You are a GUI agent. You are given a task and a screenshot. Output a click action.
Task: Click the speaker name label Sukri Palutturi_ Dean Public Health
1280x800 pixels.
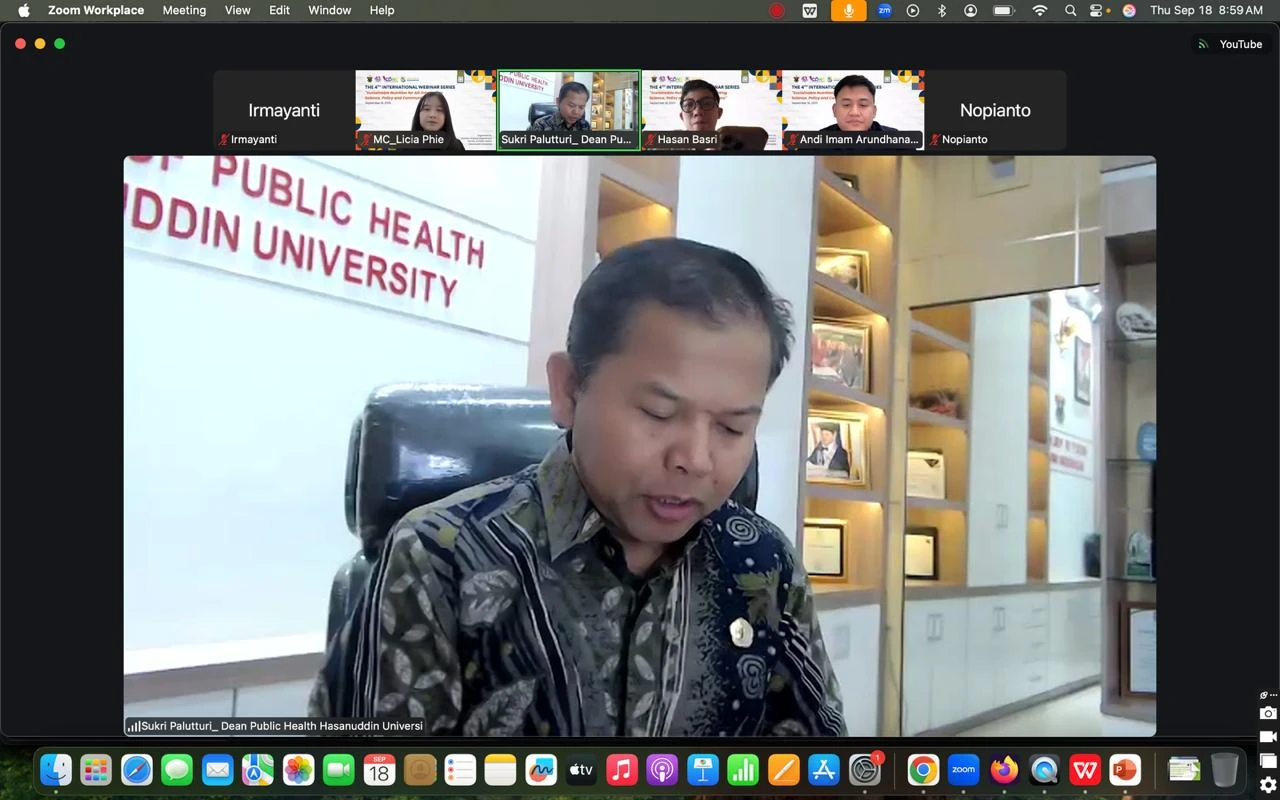[x=282, y=726]
